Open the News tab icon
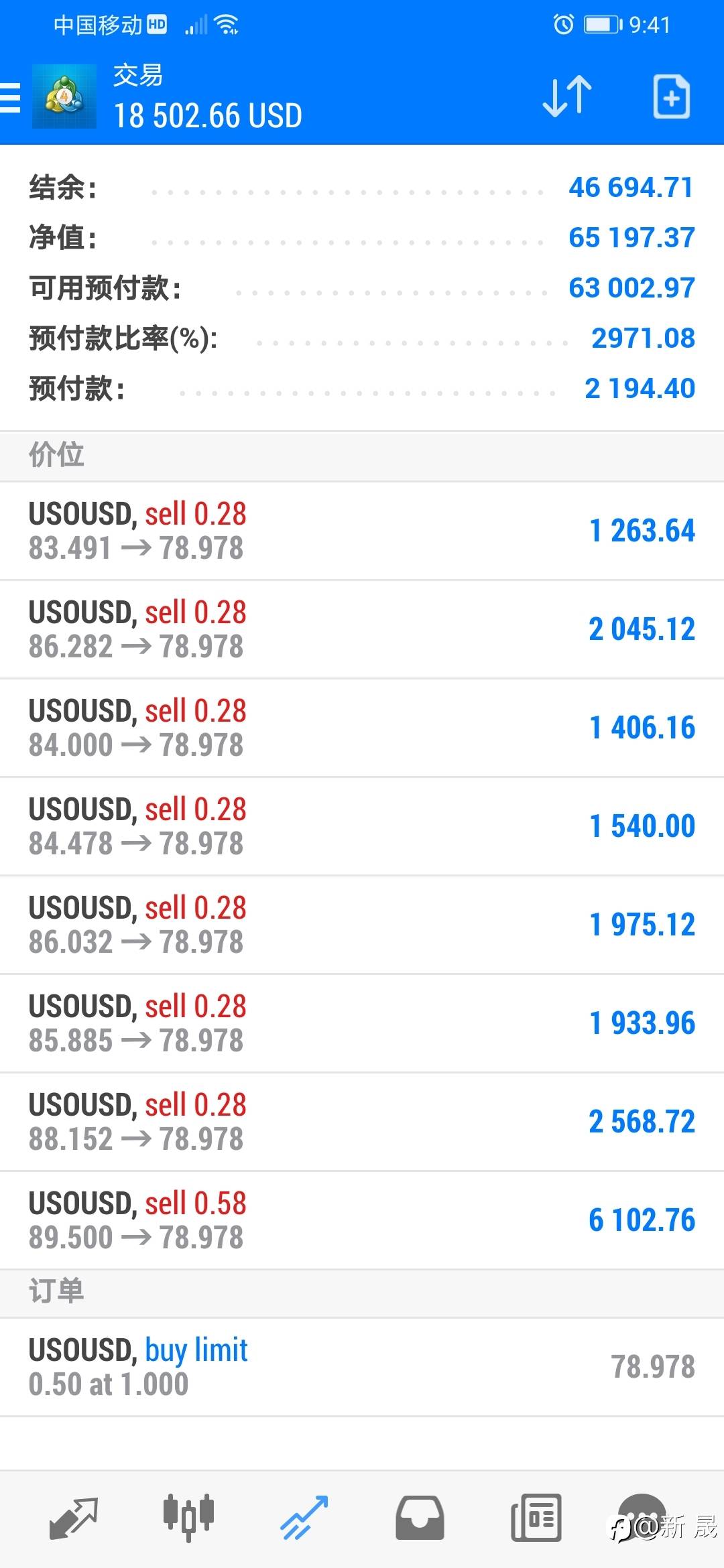The height and width of the screenshot is (1568, 724). point(536,1518)
